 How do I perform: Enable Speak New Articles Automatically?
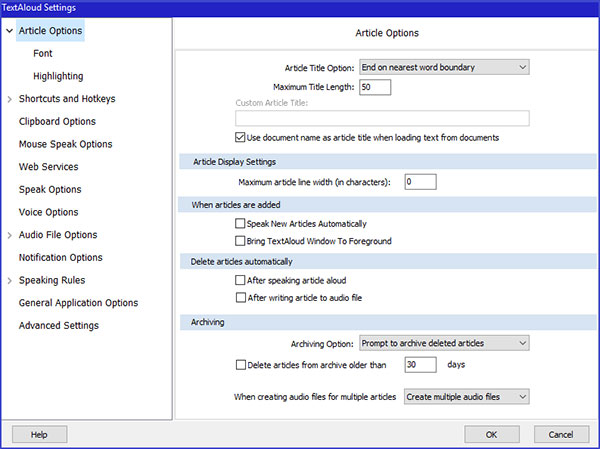pos(240,224)
